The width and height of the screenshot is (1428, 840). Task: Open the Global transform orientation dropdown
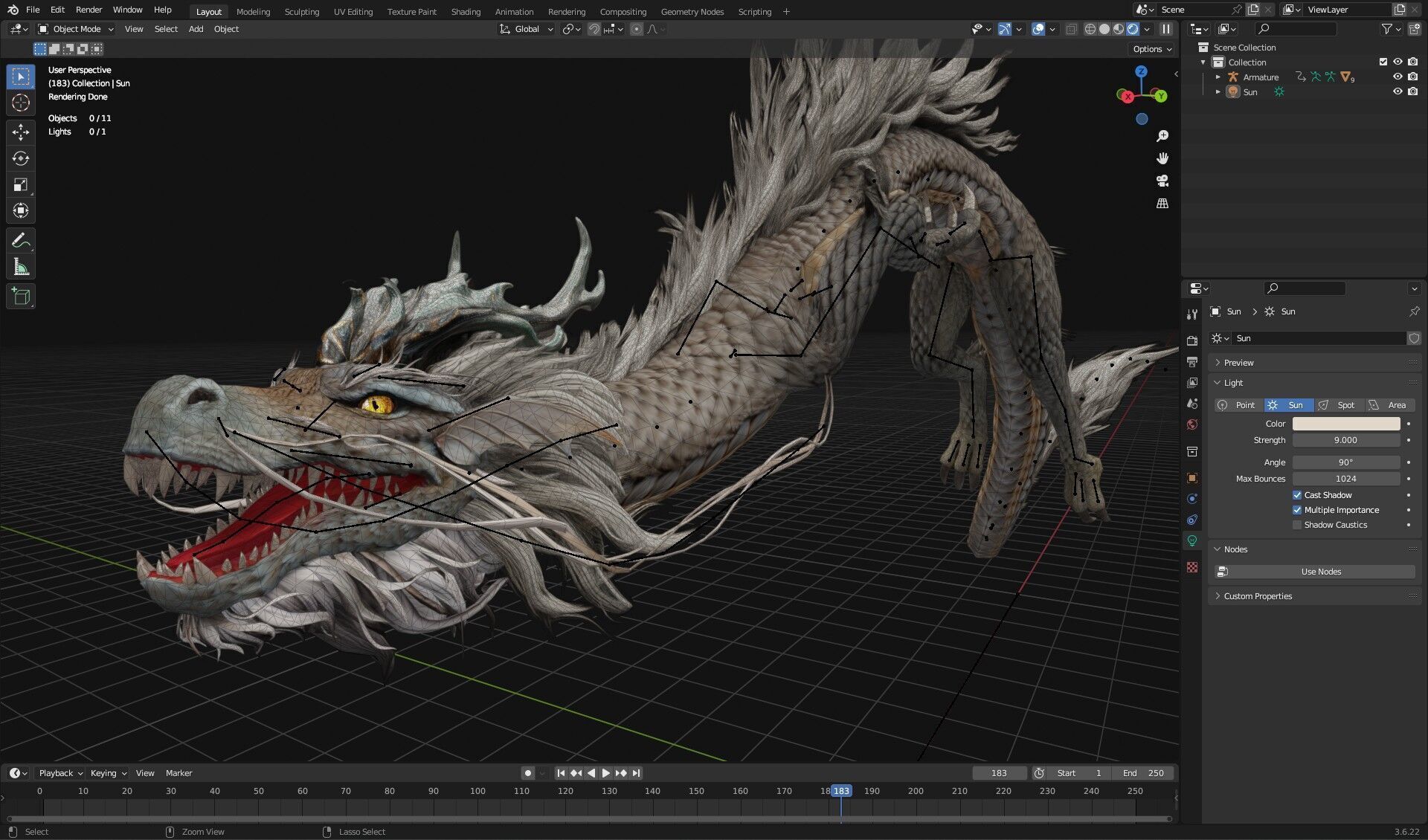click(527, 29)
